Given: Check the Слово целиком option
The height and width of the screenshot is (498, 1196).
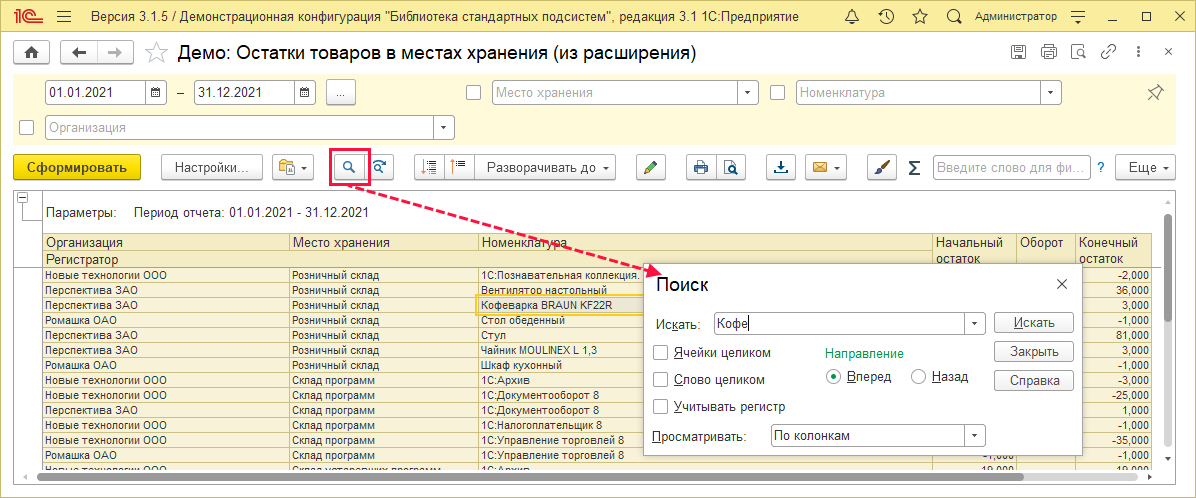Looking at the screenshot, I should (x=661, y=379).
